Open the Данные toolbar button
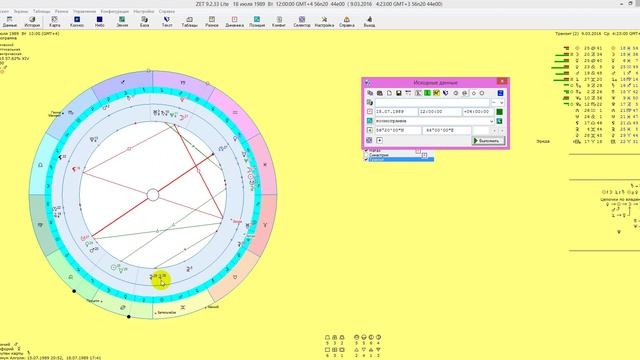 pos(9,22)
